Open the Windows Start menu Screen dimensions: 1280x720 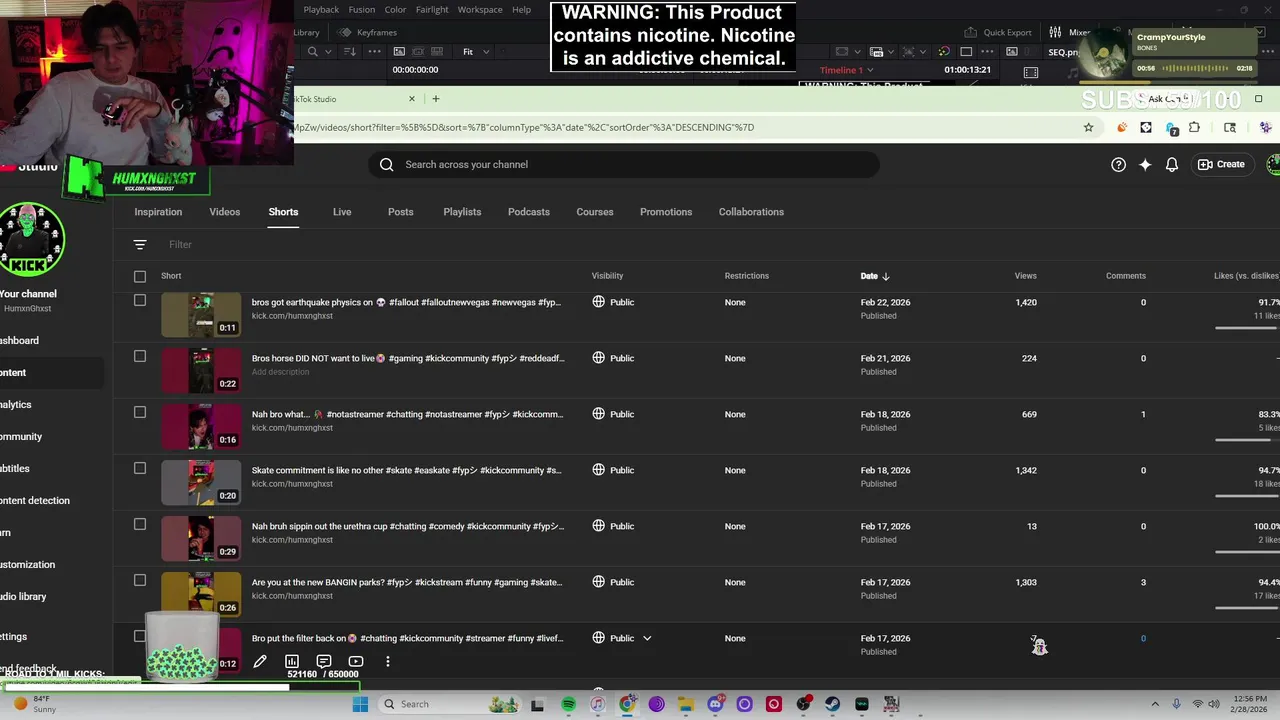(x=360, y=704)
